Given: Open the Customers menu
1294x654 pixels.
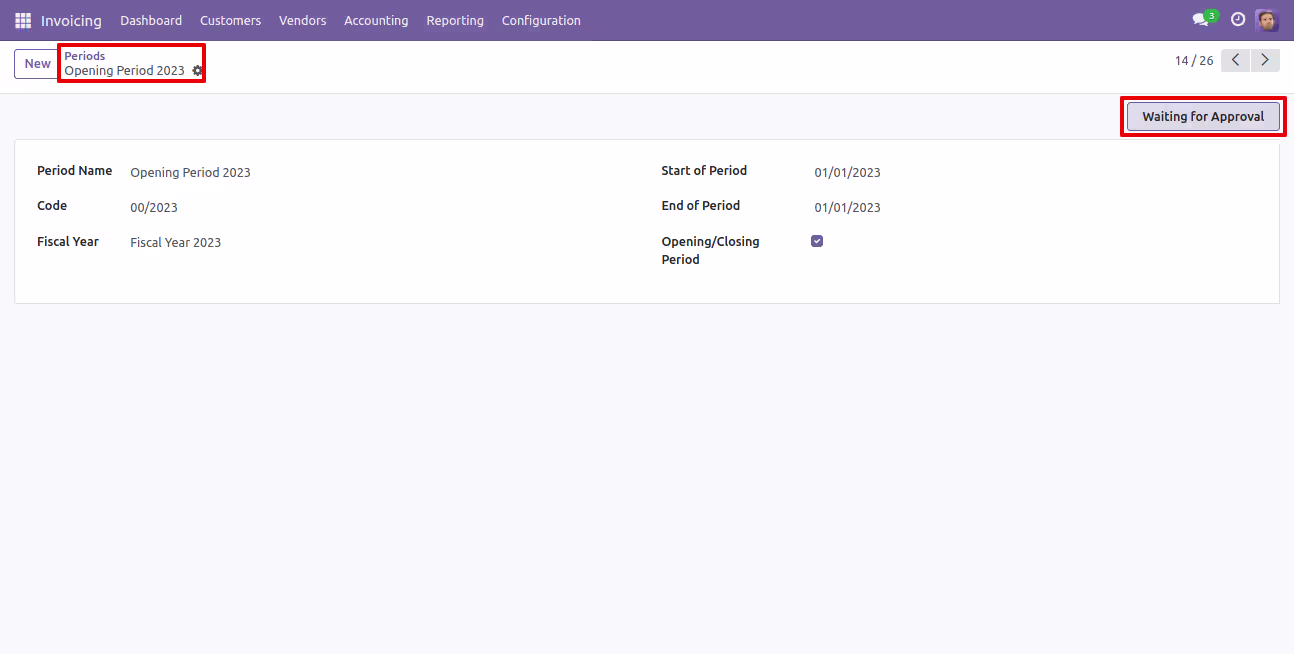Looking at the screenshot, I should coord(230,20).
